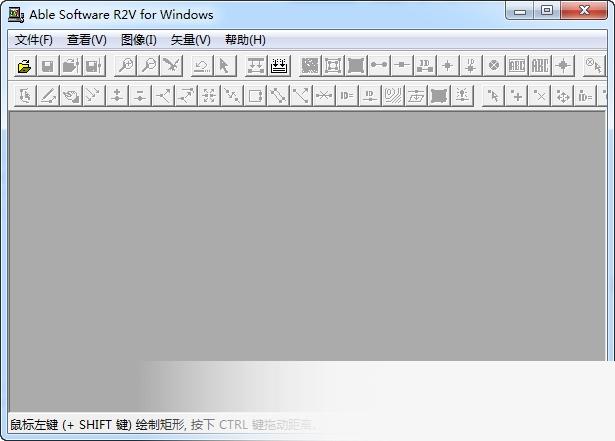Click the ID= assign icon in middle toolbar

(347, 96)
